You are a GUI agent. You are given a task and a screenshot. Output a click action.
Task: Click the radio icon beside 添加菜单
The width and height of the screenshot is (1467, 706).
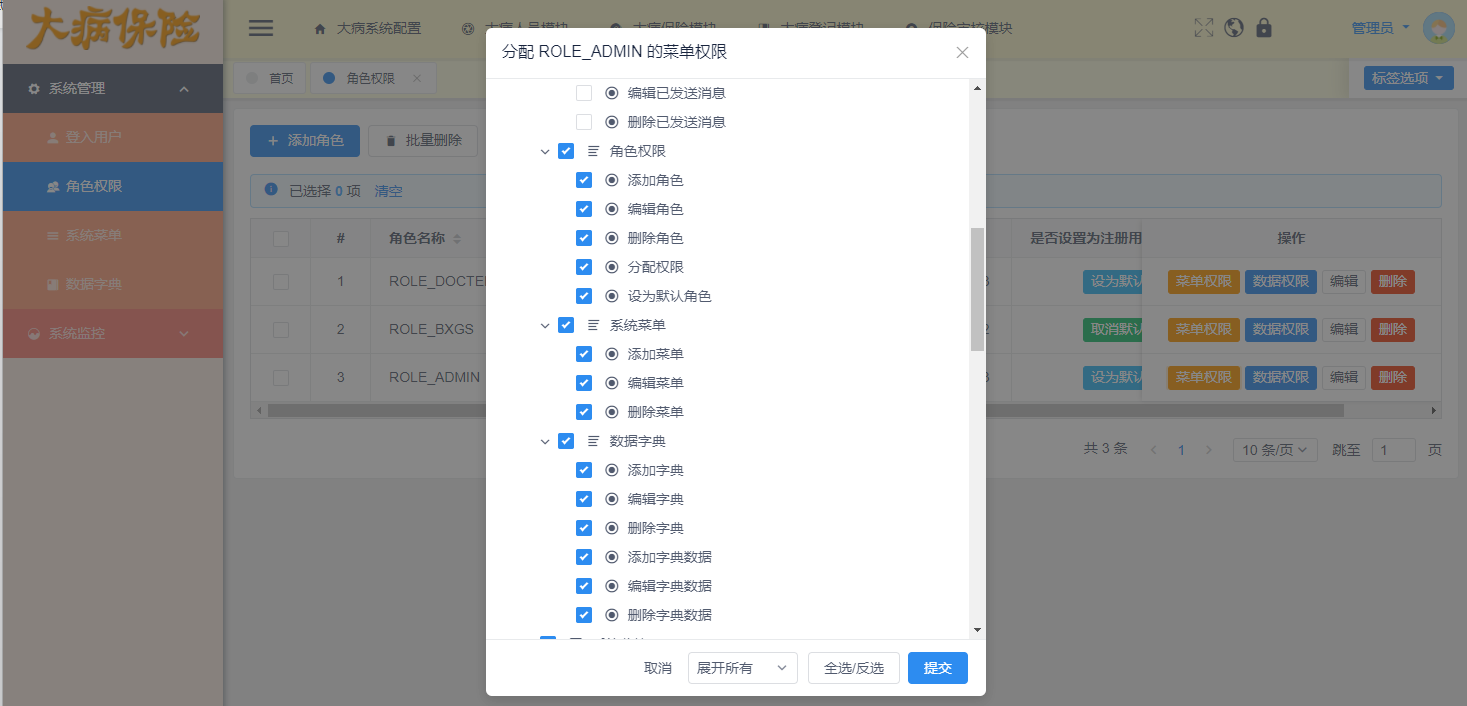point(612,354)
